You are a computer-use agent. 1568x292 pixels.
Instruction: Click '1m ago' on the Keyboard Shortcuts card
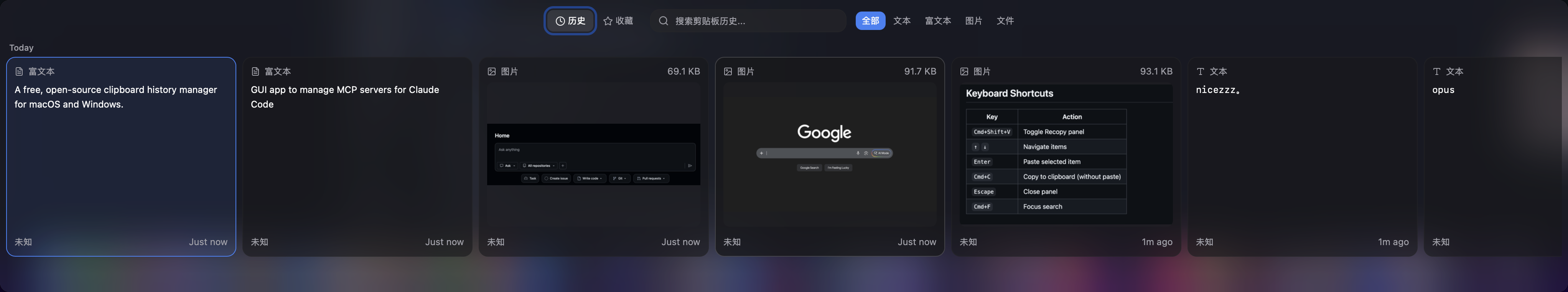point(1156,242)
